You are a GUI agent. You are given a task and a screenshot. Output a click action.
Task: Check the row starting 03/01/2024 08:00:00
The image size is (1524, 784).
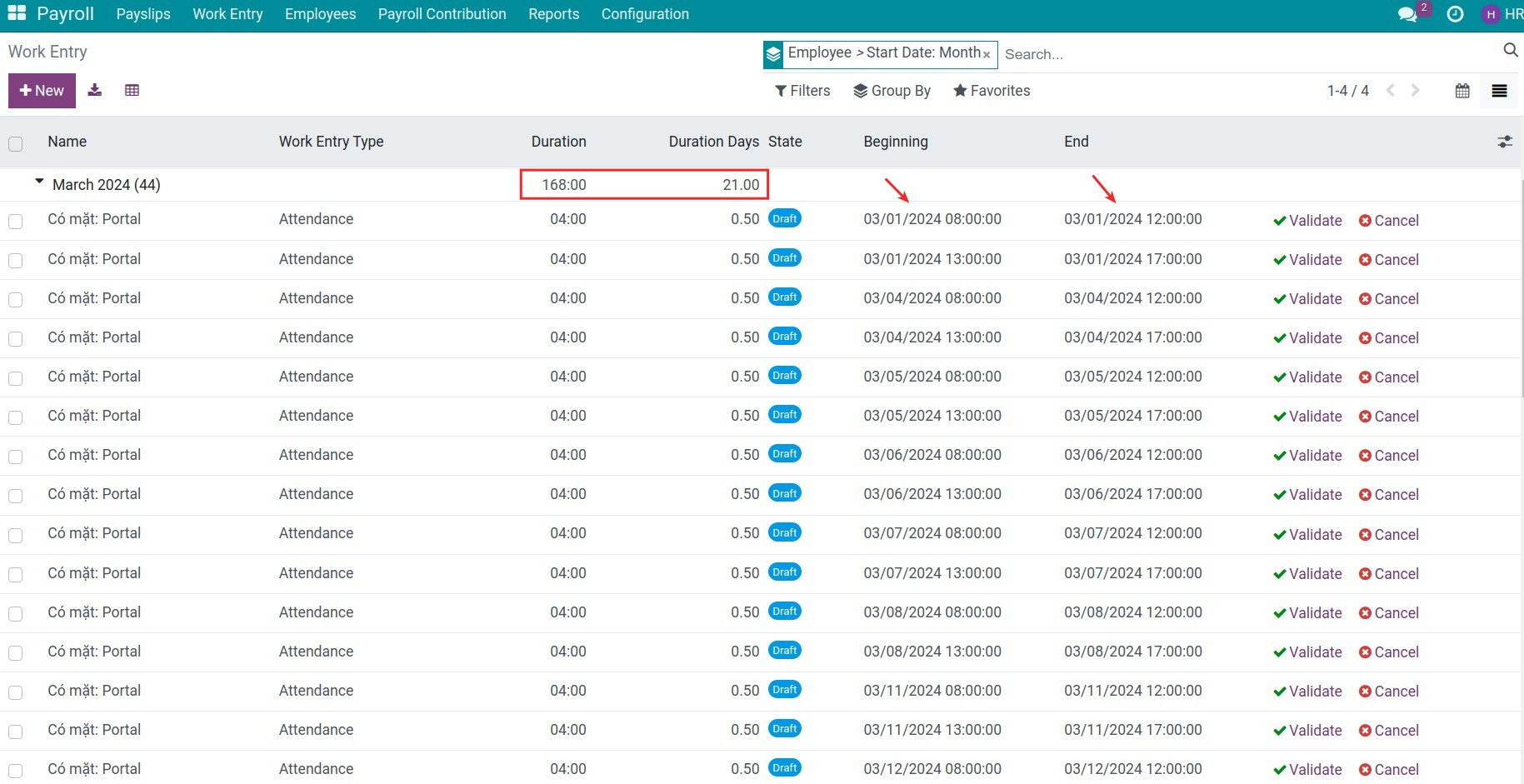pyautogui.click(x=15, y=222)
